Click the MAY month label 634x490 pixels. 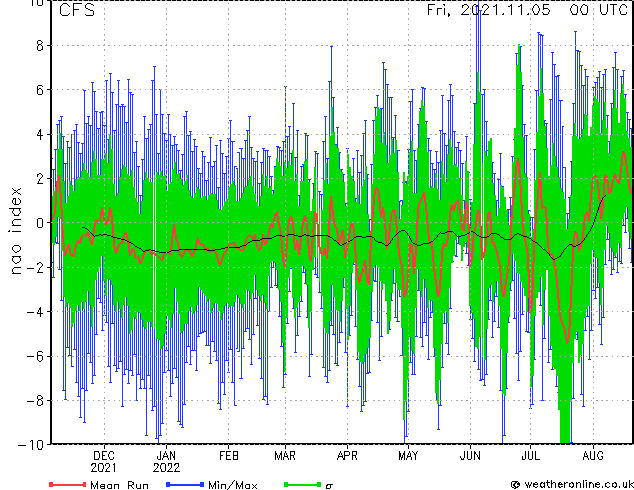pyautogui.click(x=408, y=456)
